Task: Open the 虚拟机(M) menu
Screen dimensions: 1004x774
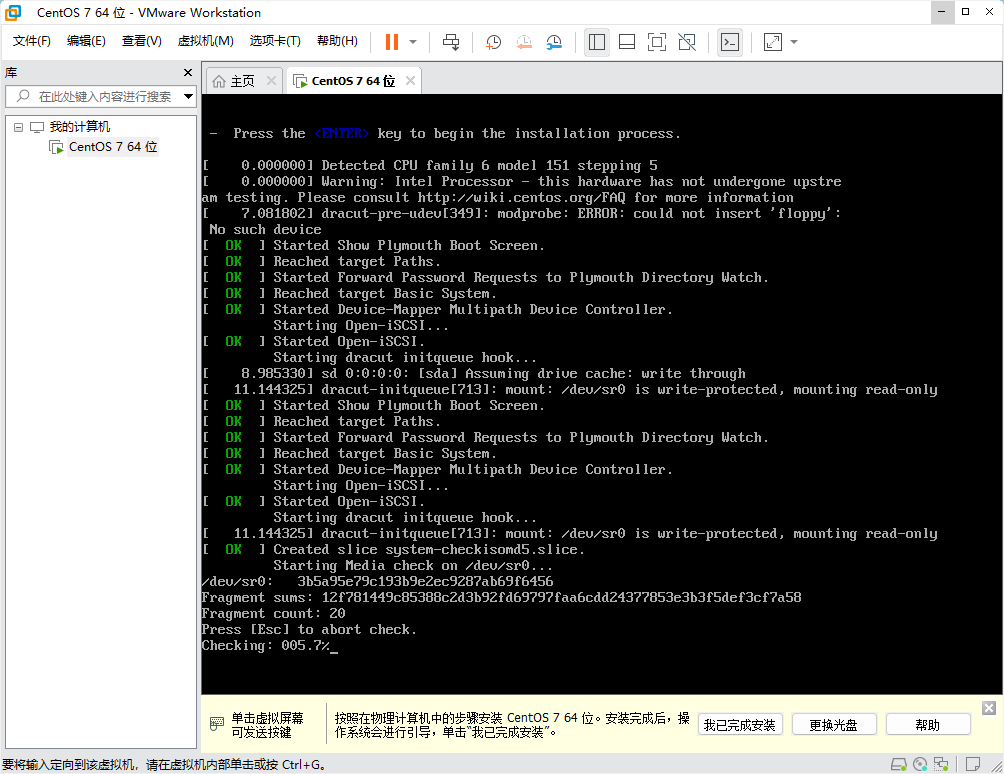Action: [x=205, y=41]
